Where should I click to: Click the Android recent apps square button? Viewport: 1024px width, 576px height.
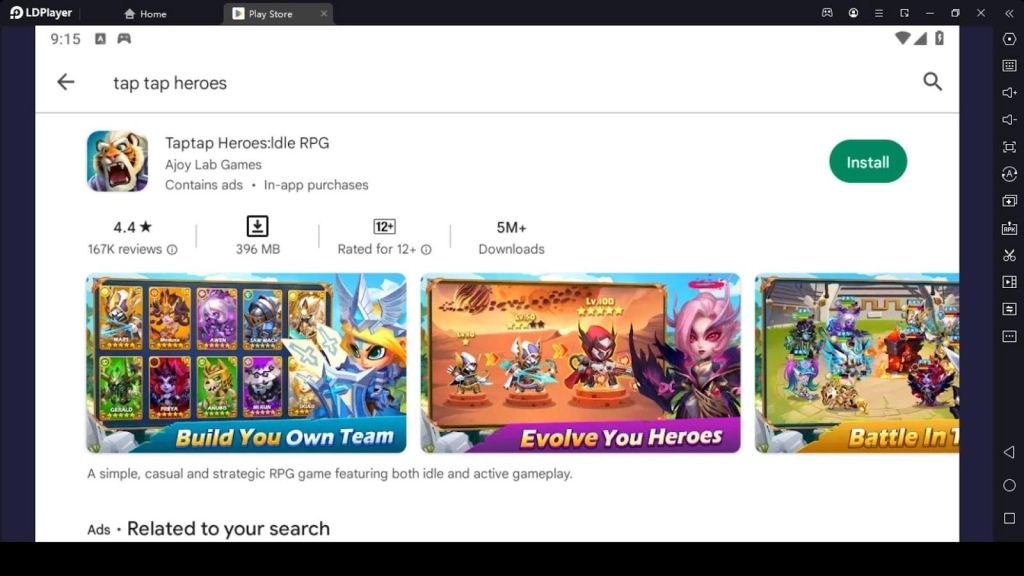(x=1009, y=518)
